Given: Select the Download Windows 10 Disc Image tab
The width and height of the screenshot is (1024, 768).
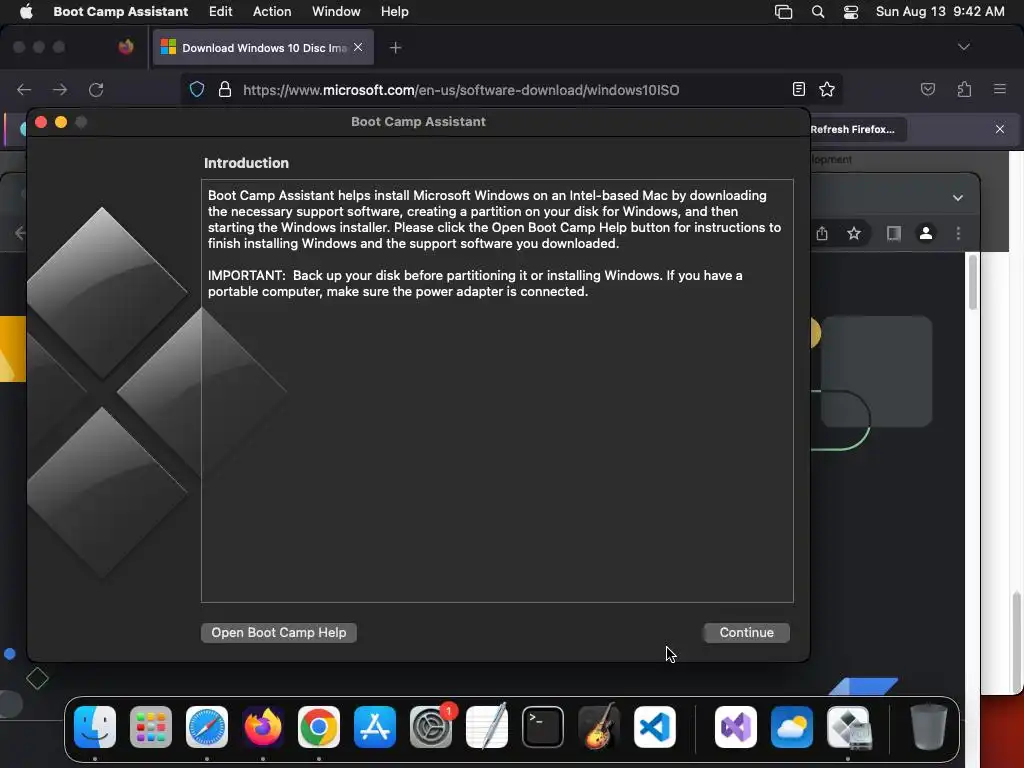Looking at the screenshot, I should pos(263,48).
